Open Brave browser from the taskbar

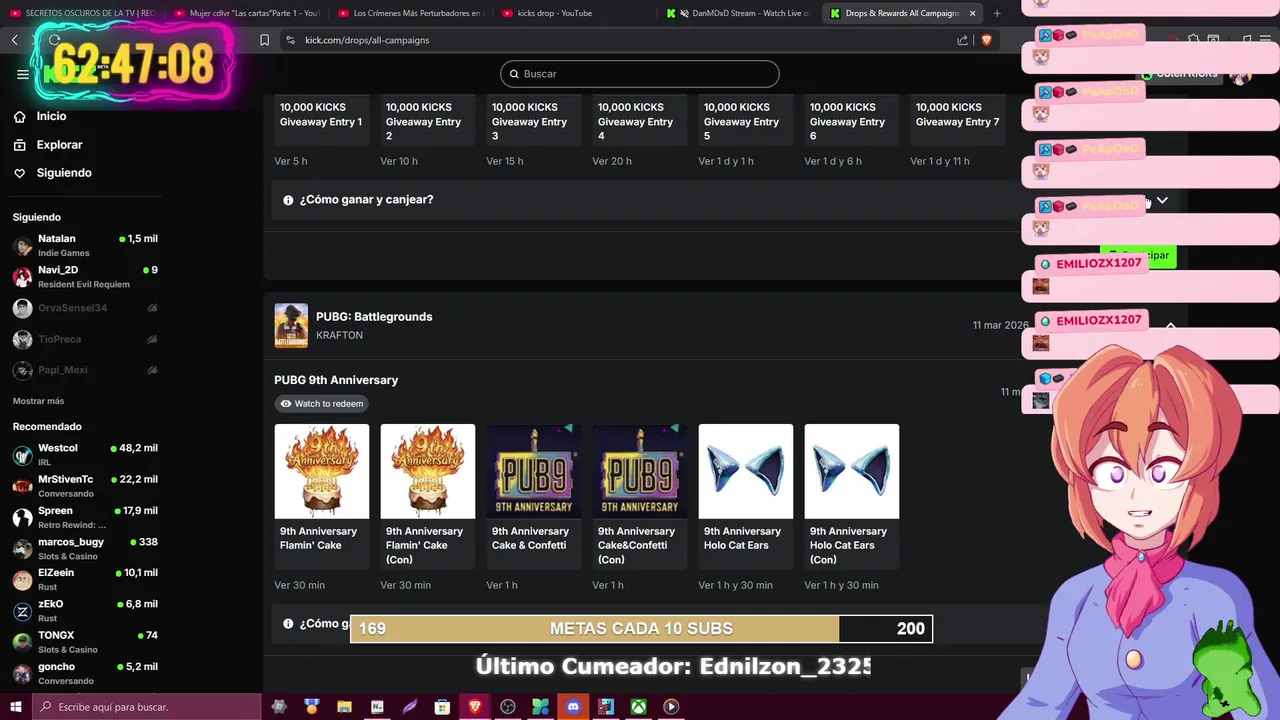tap(475, 707)
